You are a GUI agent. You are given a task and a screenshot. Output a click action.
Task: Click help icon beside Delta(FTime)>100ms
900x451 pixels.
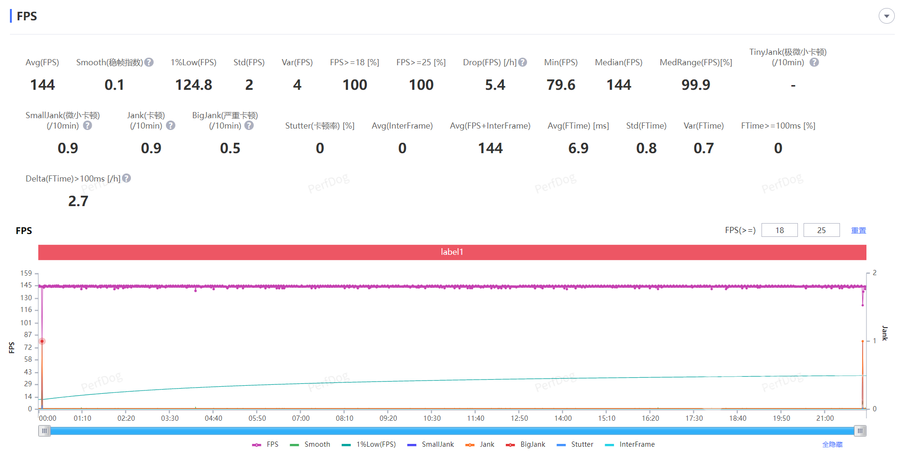[x=126, y=179]
